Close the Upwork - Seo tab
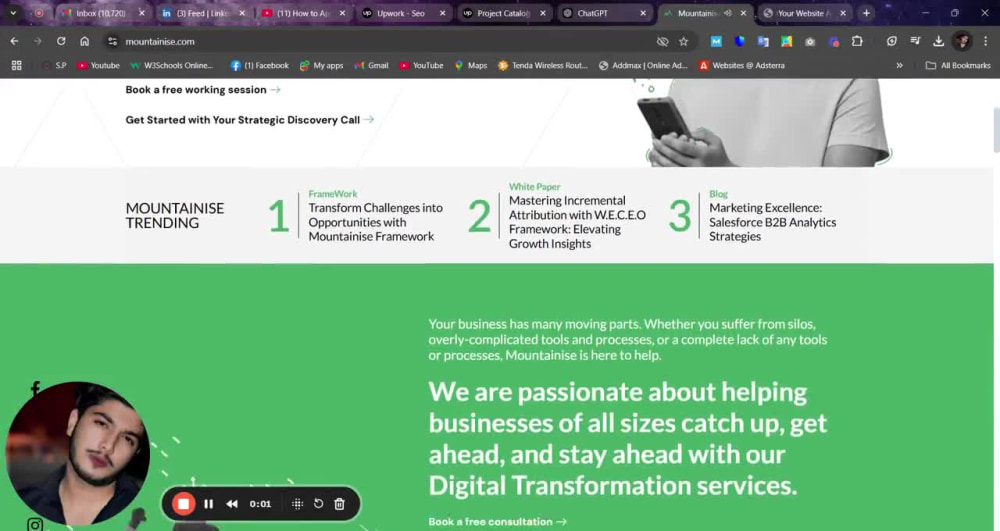This screenshot has width=1000, height=531. click(x=443, y=13)
